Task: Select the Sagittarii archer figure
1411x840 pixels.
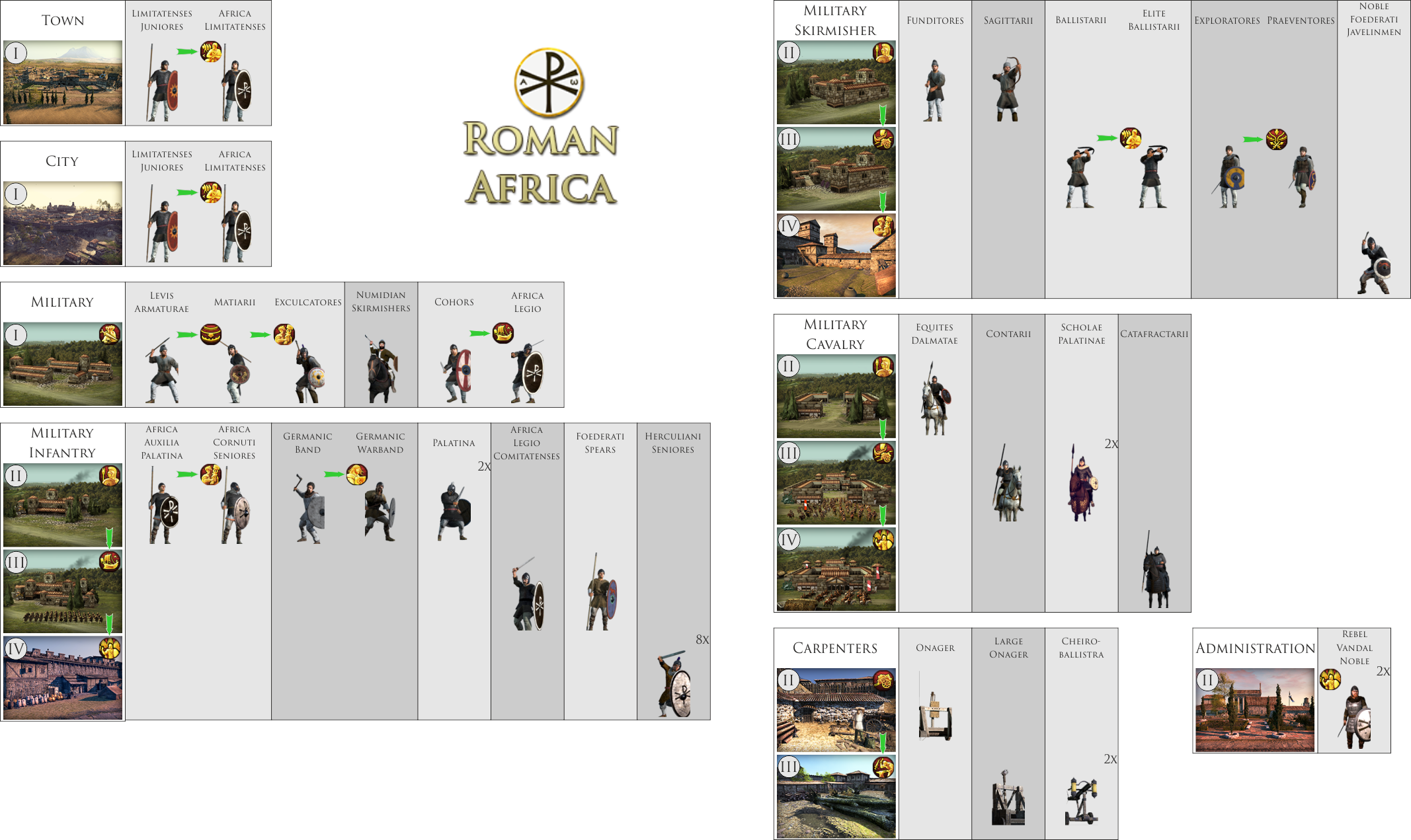Action: pos(1008,89)
